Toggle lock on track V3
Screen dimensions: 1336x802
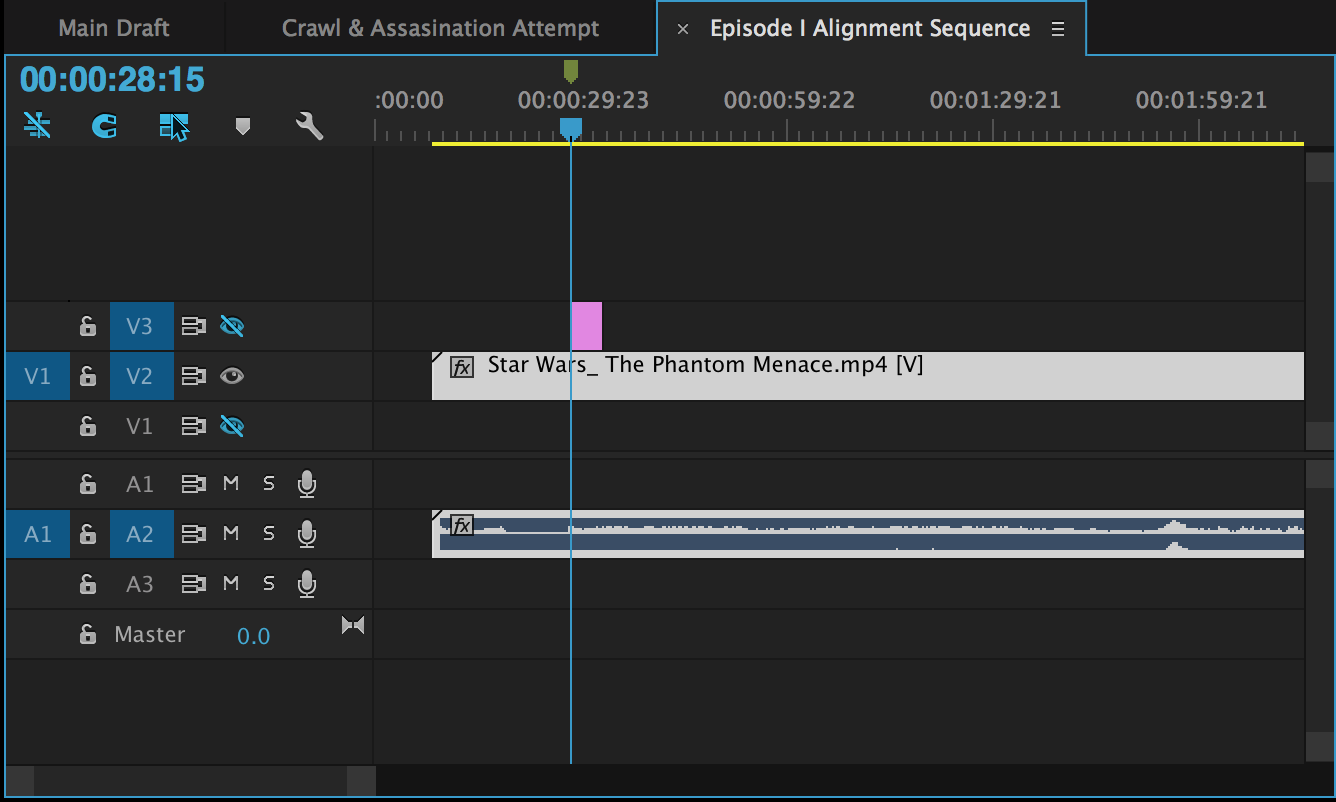pos(88,326)
